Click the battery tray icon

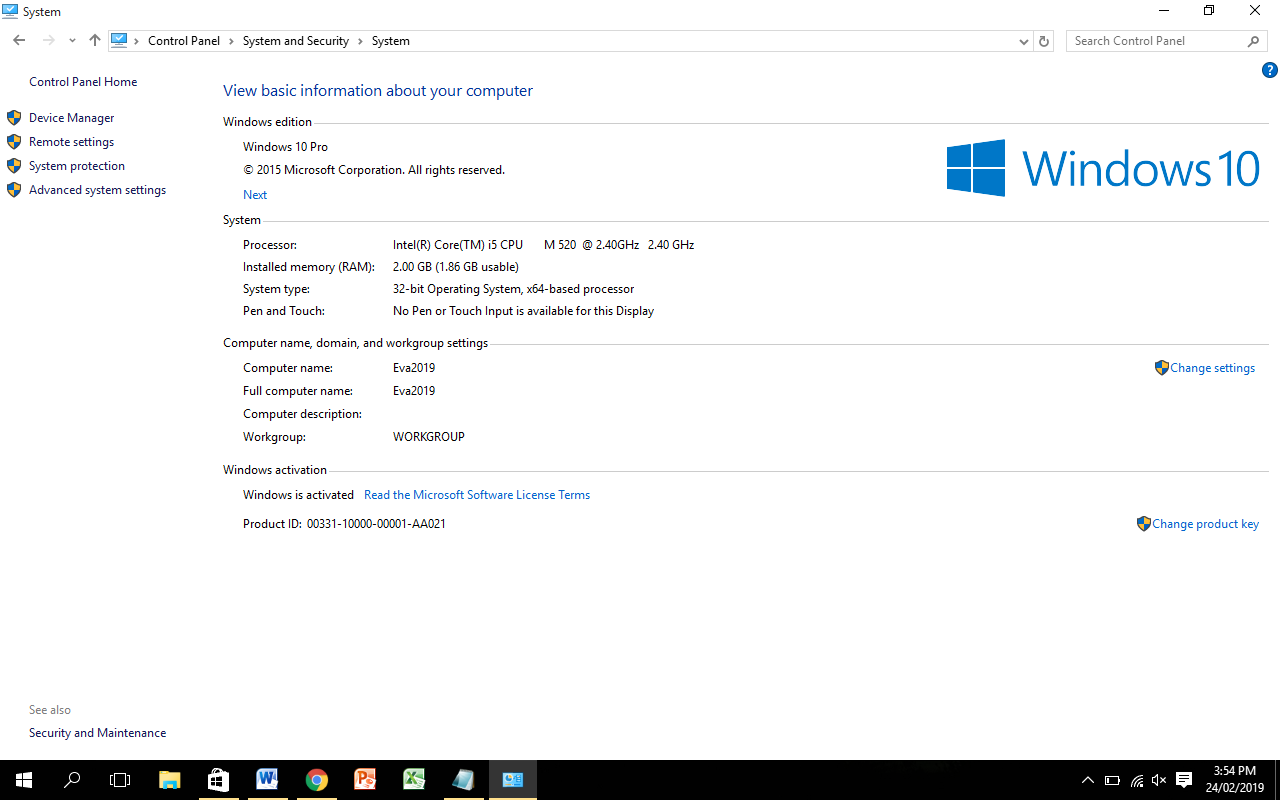point(1112,780)
